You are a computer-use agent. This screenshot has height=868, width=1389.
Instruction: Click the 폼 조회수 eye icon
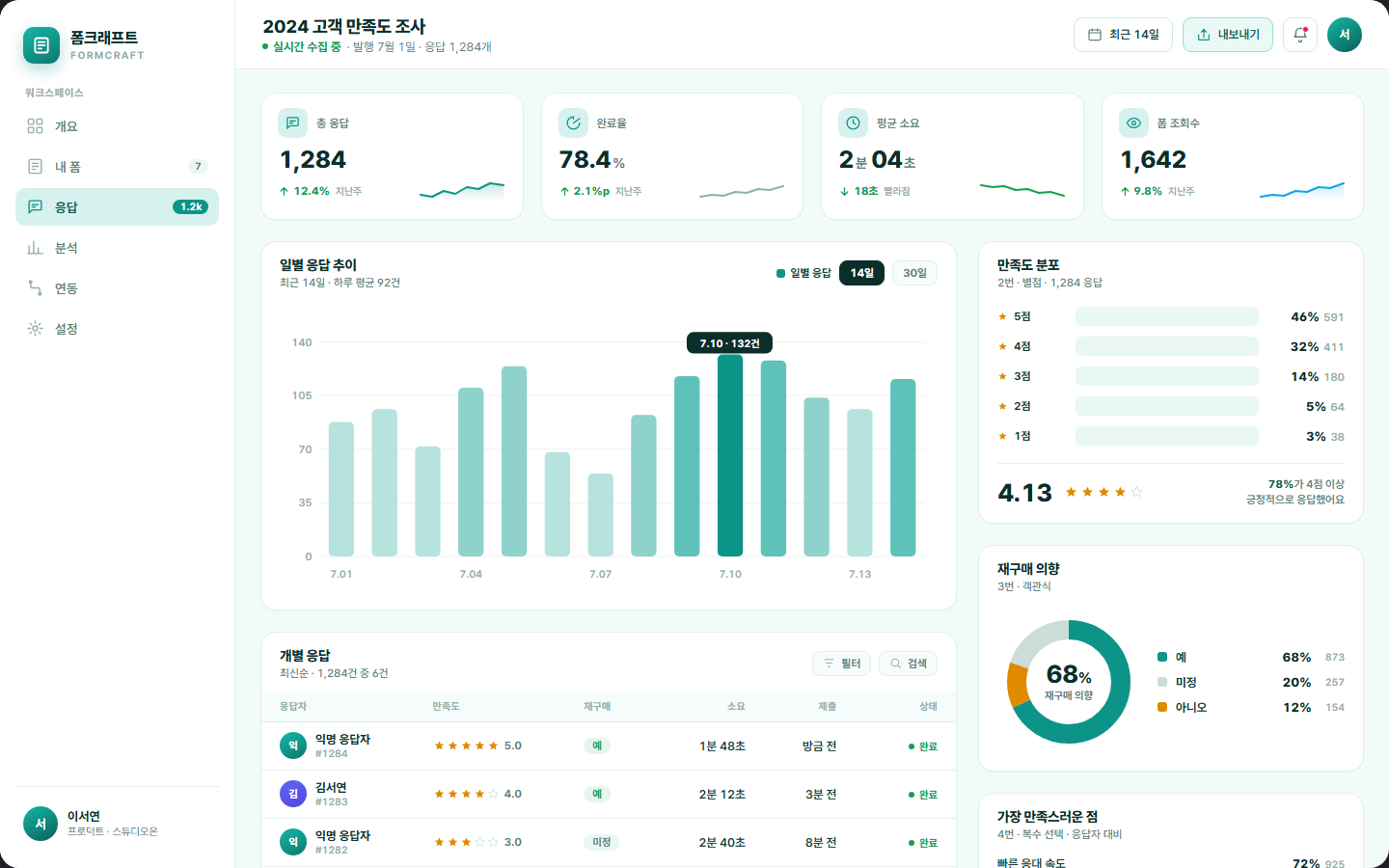(1133, 123)
